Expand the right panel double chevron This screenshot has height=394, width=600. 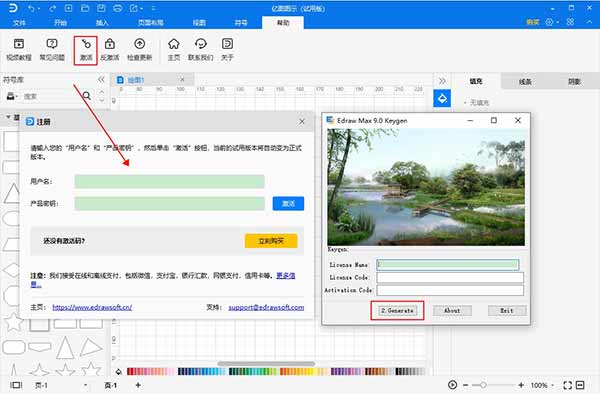click(442, 81)
